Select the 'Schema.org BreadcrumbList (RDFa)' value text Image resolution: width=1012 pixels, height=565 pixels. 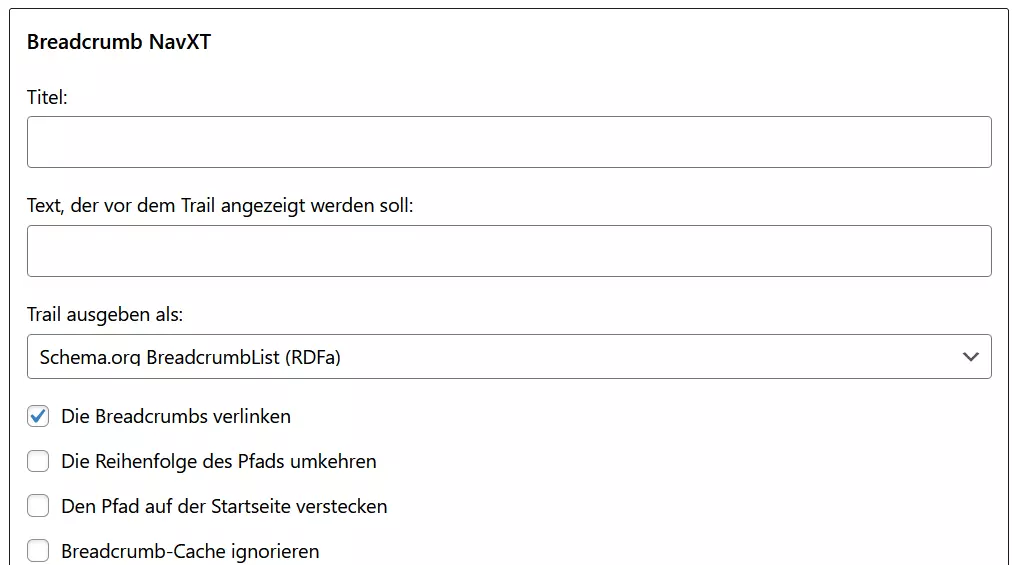click(190, 357)
